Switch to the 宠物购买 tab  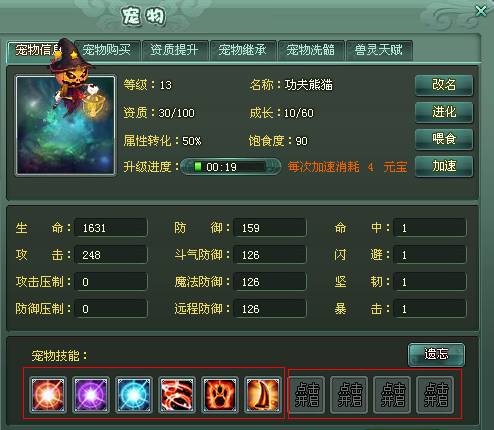(107, 50)
